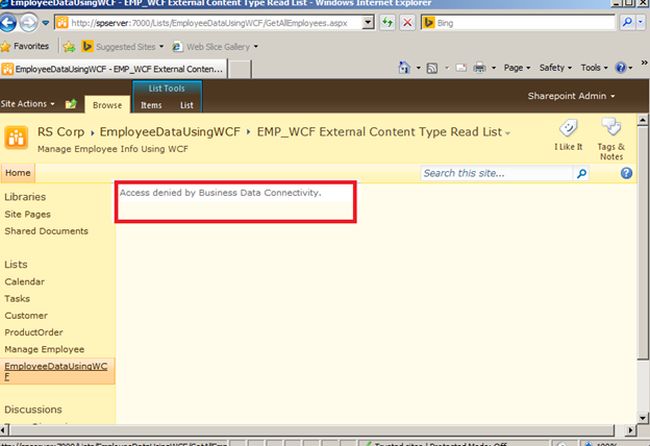Open the Page menu

(x=517, y=68)
